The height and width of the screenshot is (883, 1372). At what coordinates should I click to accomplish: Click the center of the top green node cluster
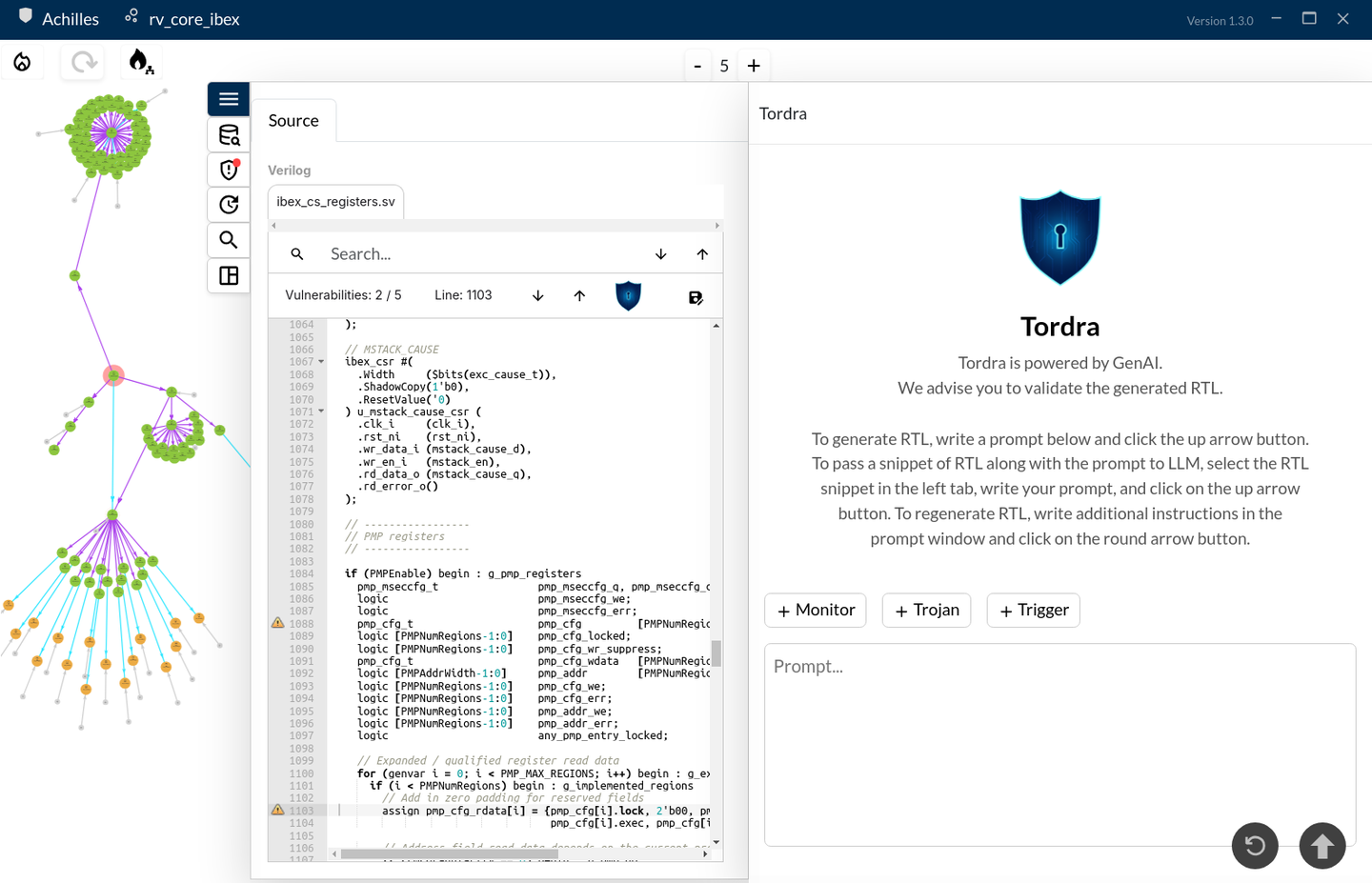111,133
